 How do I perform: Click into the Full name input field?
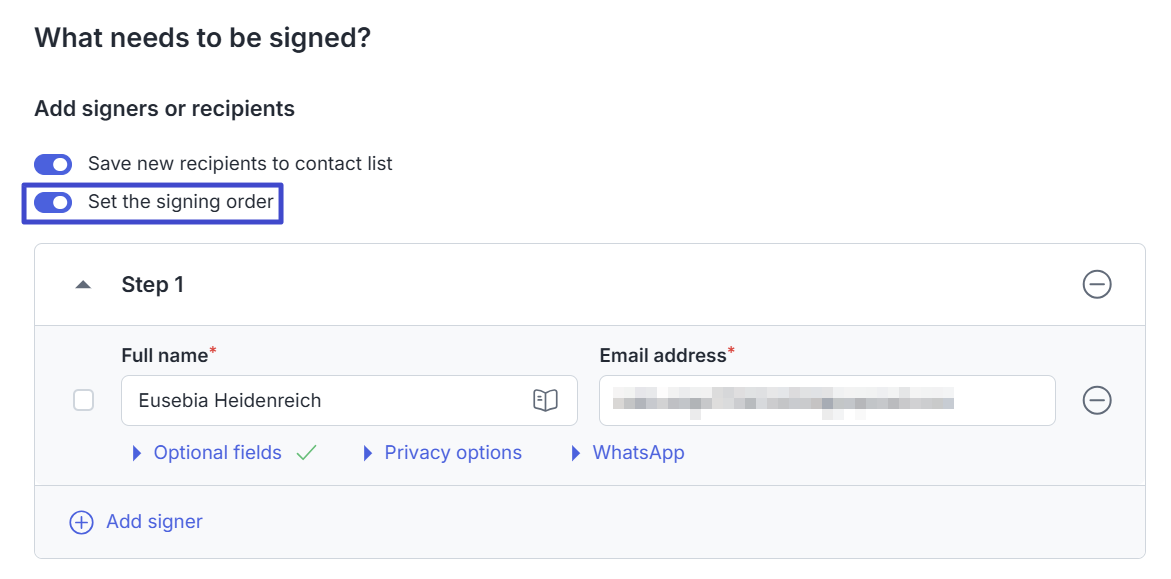tap(320, 401)
